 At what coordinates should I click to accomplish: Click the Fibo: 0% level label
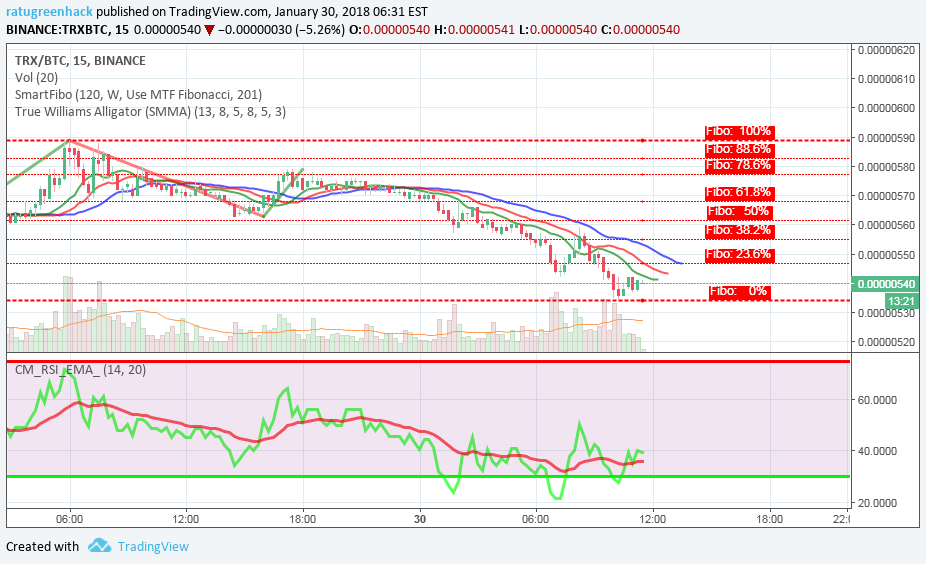coord(739,291)
